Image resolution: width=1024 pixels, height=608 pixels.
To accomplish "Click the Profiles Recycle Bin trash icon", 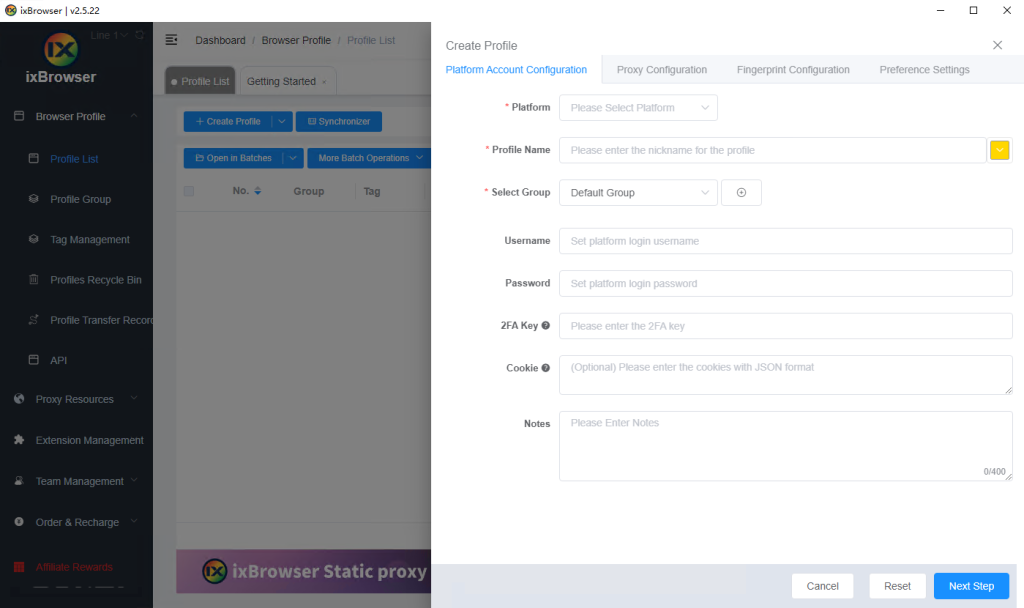I will pyautogui.click(x=34, y=280).
